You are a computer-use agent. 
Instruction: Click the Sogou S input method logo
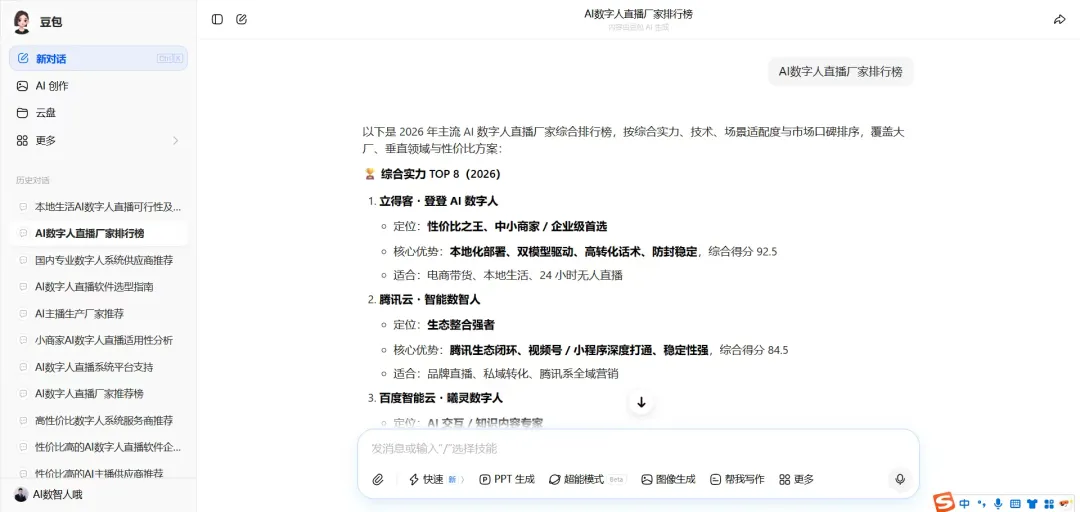pos(944,502)
